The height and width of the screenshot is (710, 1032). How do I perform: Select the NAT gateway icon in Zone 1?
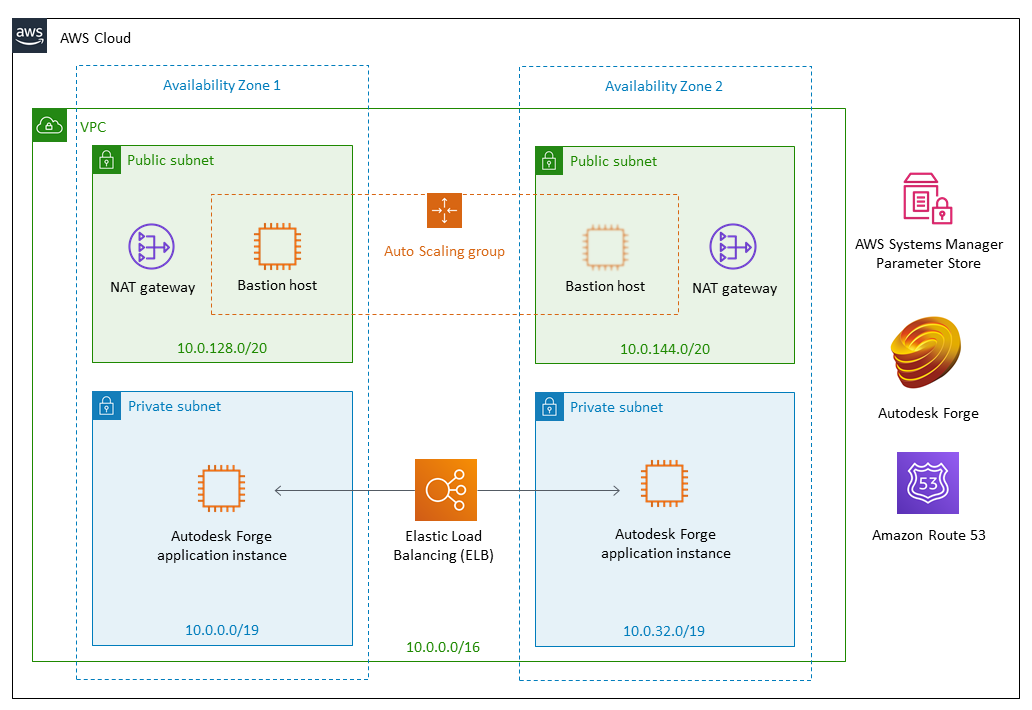point(151,247)
